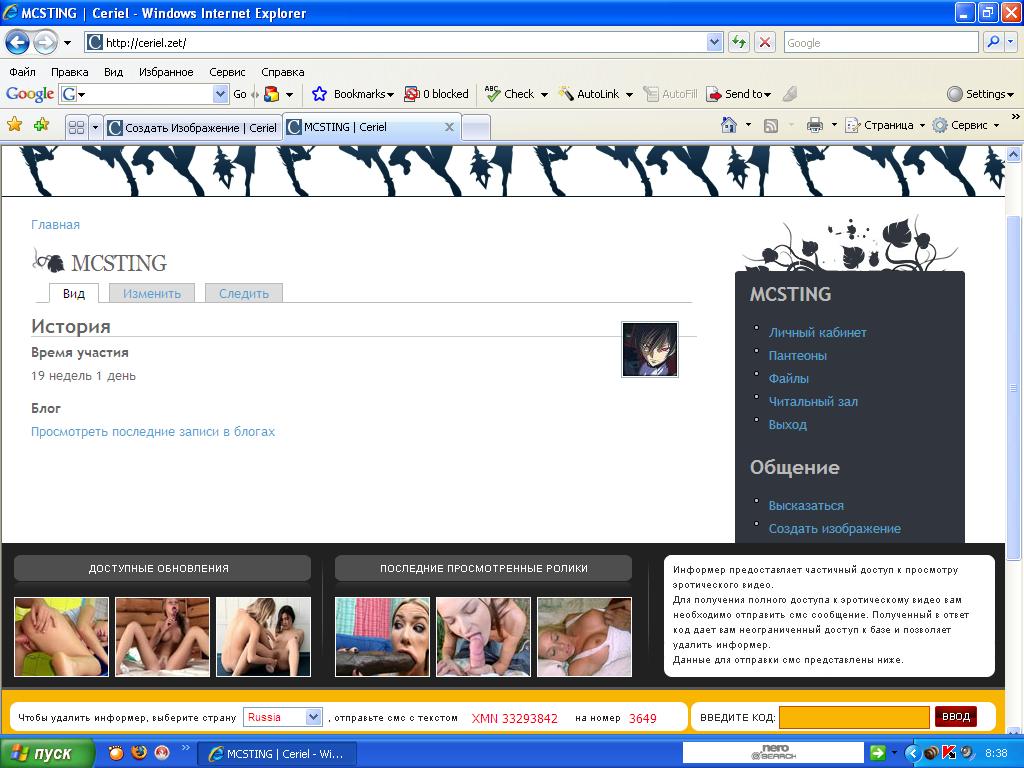Image resolution: width=1024 pixels, height=768 pixels.
Task: Click 'Просмотреть последние записи в блогах' link
Action: [x=153, y=432]
